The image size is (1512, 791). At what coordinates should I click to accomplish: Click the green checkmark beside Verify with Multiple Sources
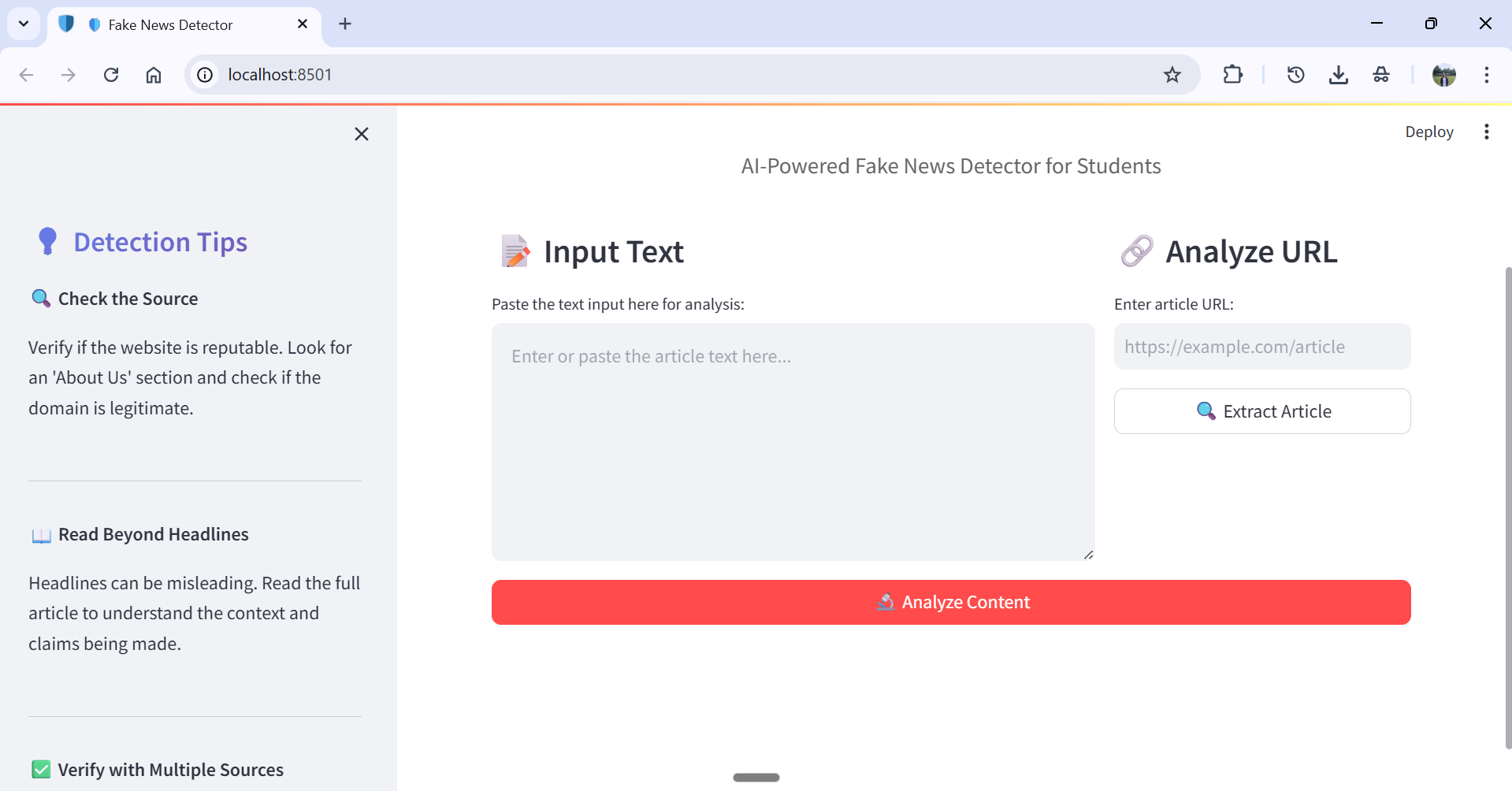pos(40,769)
